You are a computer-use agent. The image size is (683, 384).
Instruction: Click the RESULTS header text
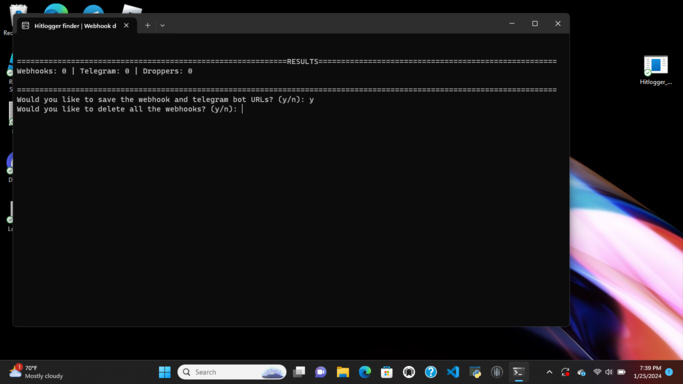click(302, 61)
